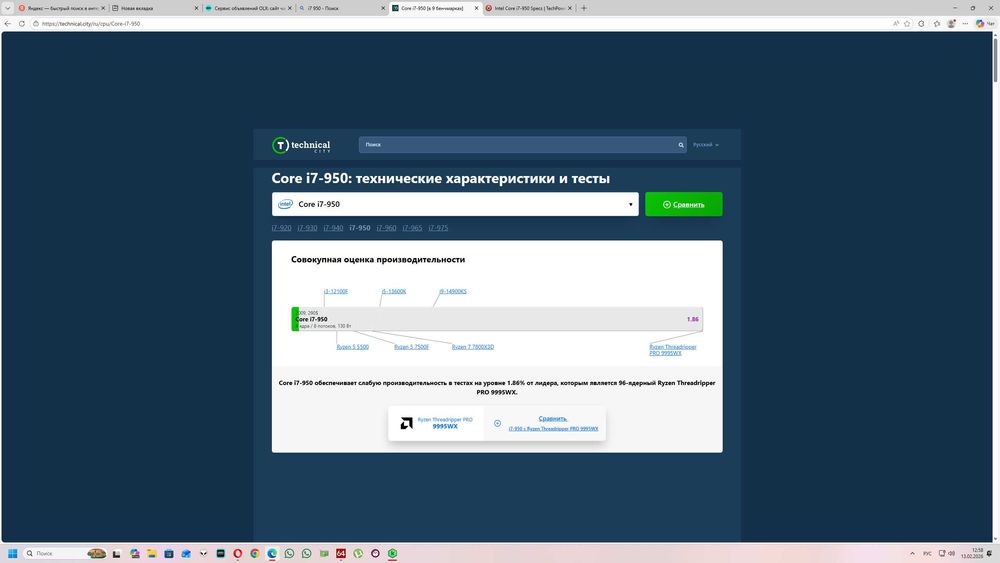1000x563 pixels.
Task: Add page to favorites star icon
Action: tap(907, 24)
